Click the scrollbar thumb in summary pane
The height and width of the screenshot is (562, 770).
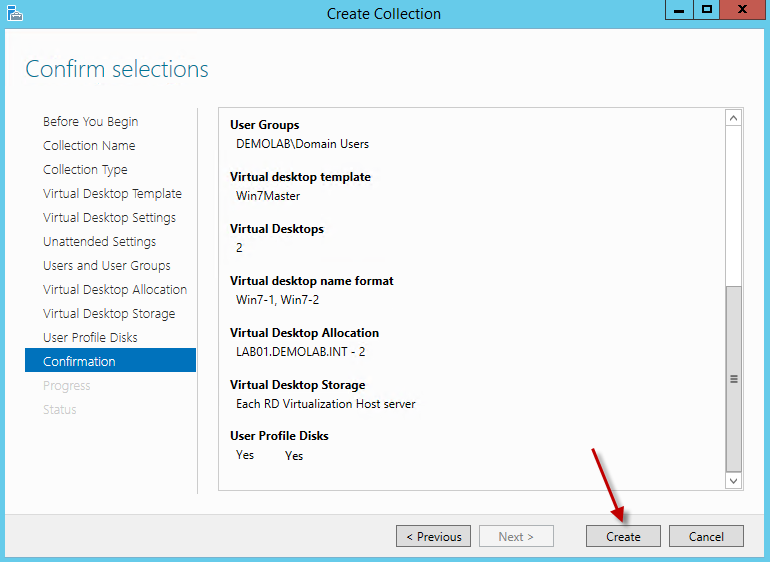pyautogui.click(x=734, y=378)
